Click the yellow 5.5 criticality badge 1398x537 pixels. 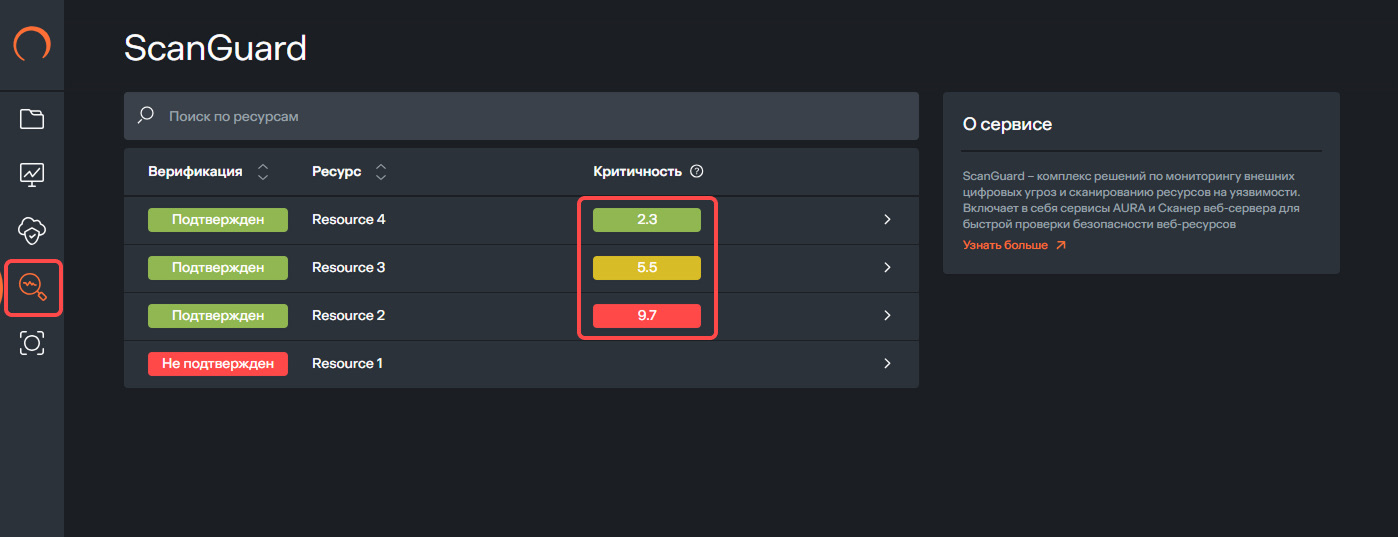(x=647, y=267)
